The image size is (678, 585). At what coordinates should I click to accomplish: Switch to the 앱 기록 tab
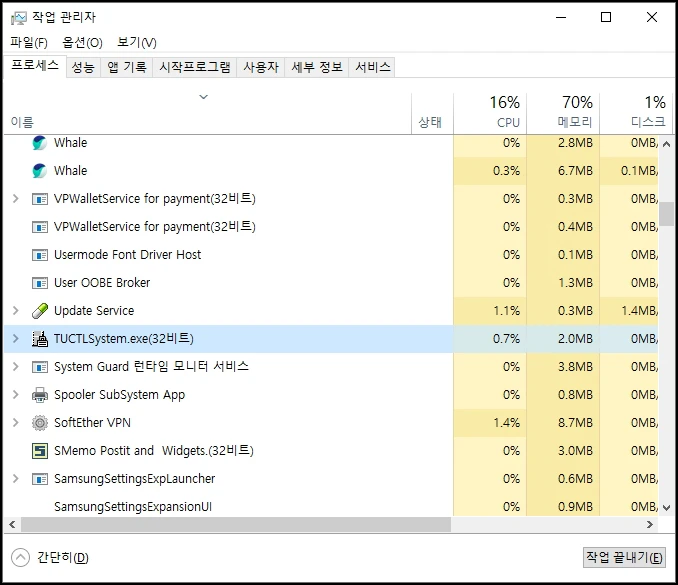tap(127, 67)
